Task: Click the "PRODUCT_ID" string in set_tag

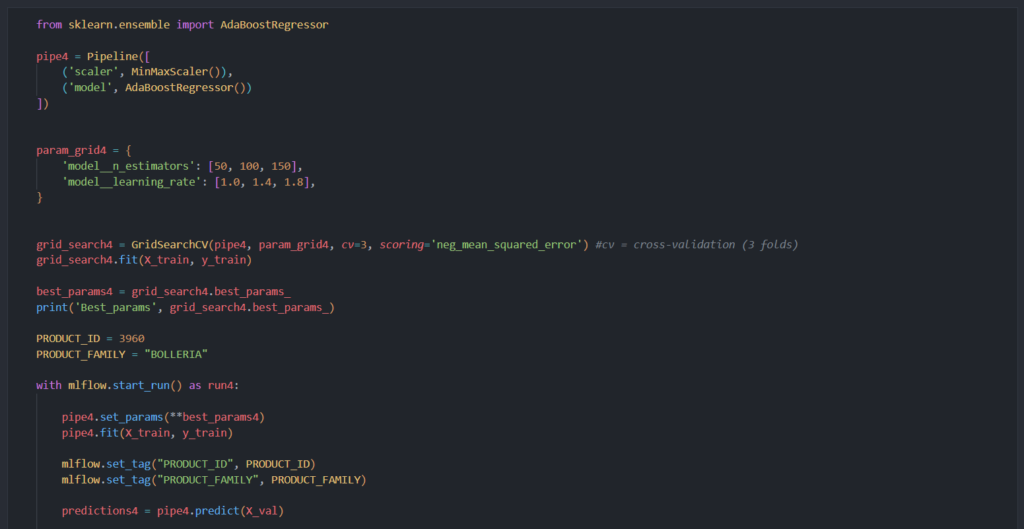Action: point(199,464)
